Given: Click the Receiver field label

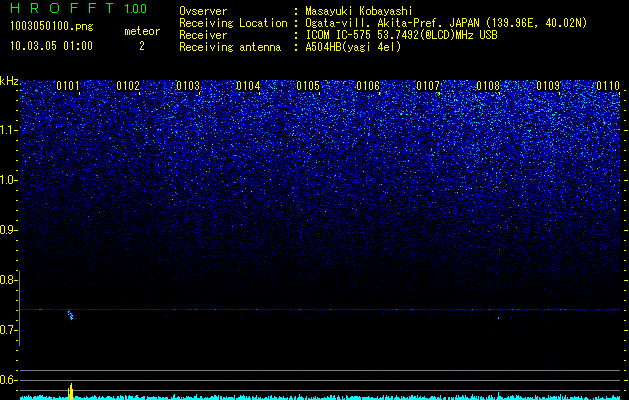Looking at the screenshot, I should pos(203,35).
